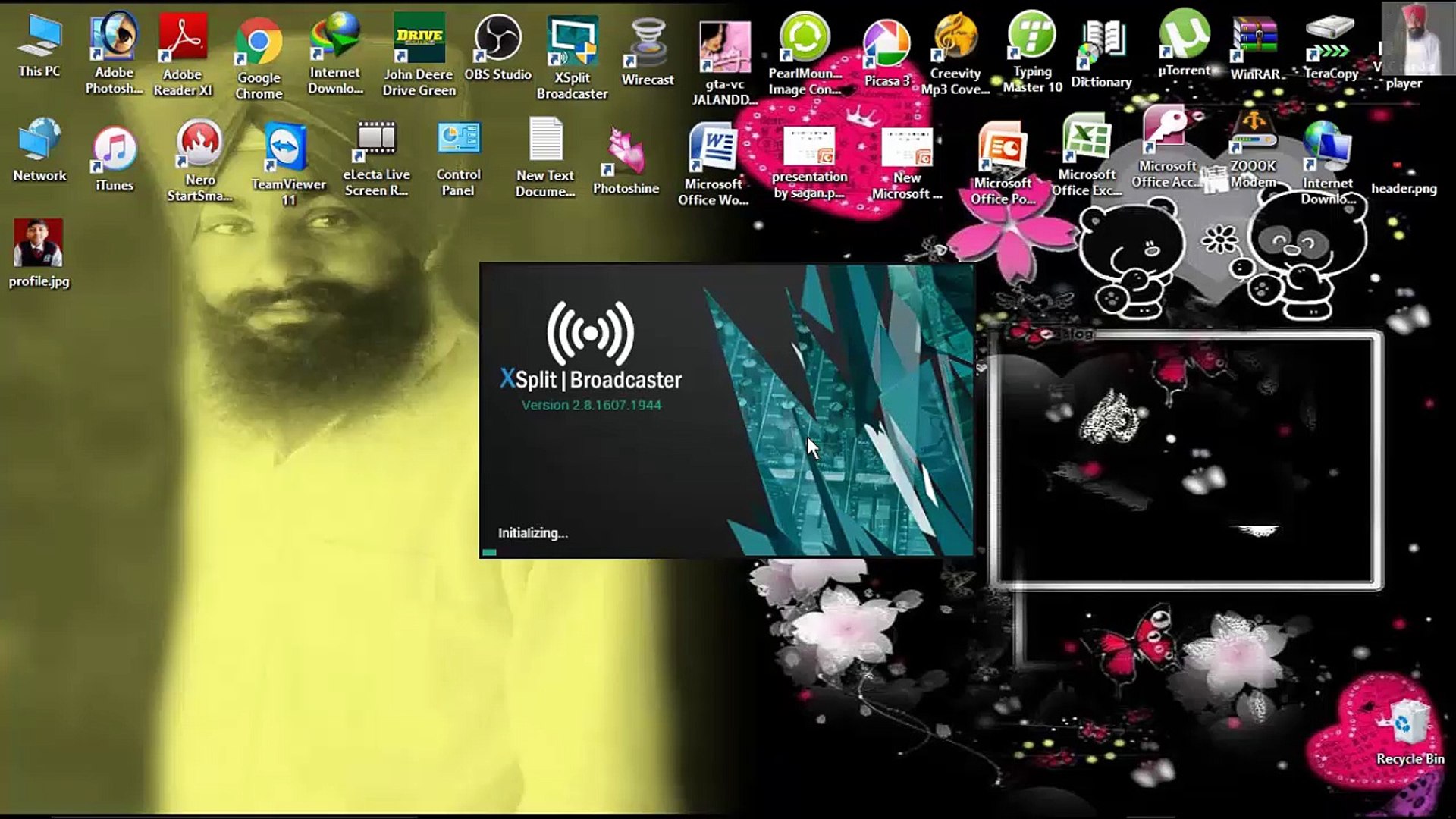
Task: Select the Wirecast desktop icon
Action: point(648,52)
